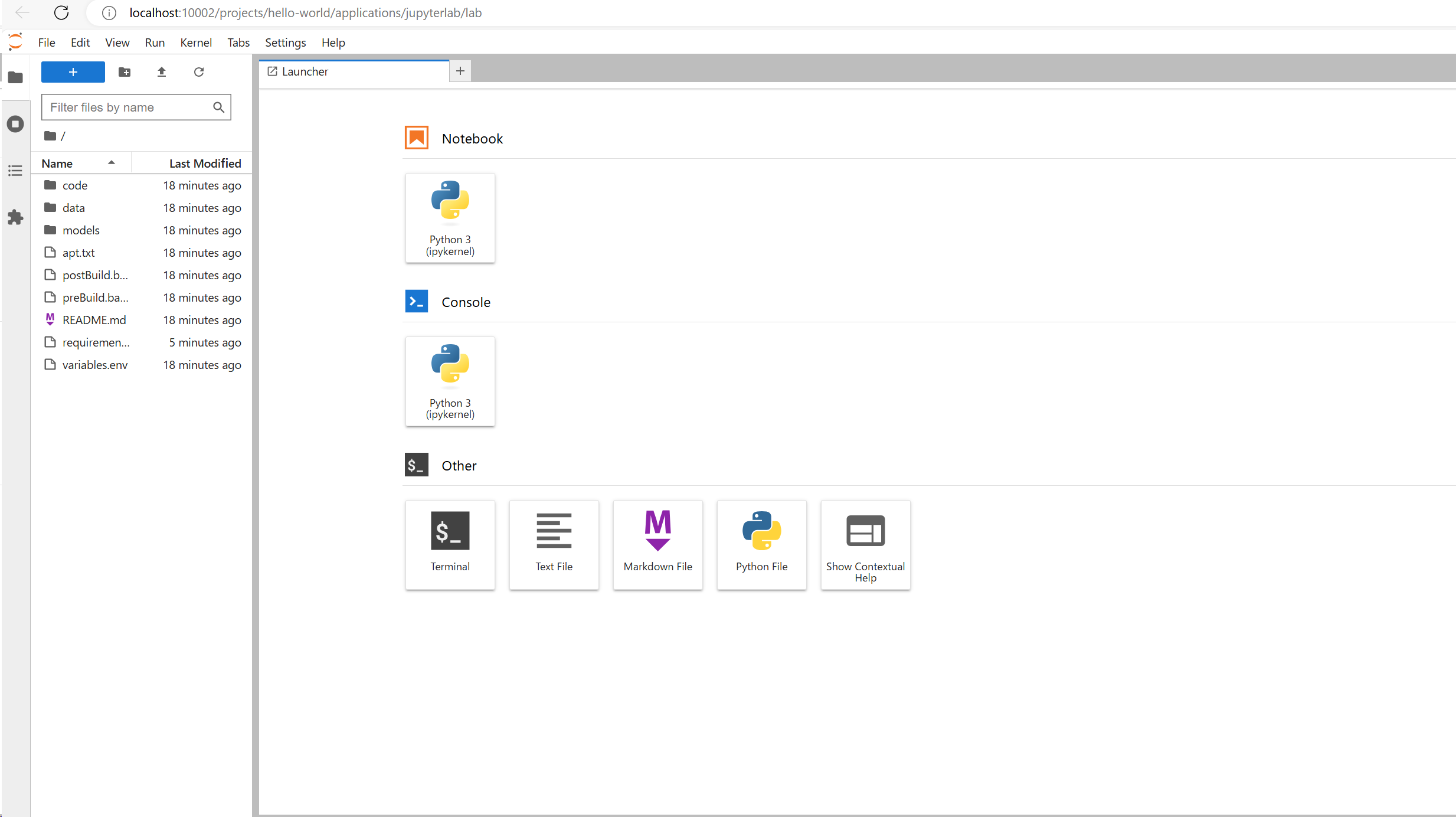This screenshot has height=817, width=1456.
Task: Add a new tab beside Launcher
Action: pyautogui.click(x=460, y=71)
